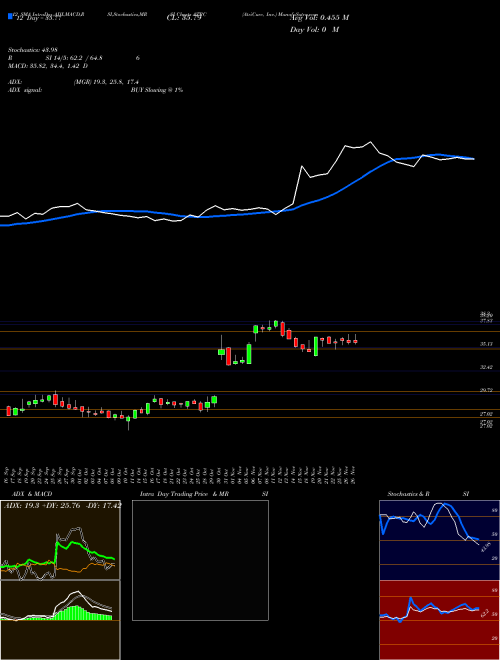
Task: Open the MACD histogram chart panel
Action: tap(60, 620)
